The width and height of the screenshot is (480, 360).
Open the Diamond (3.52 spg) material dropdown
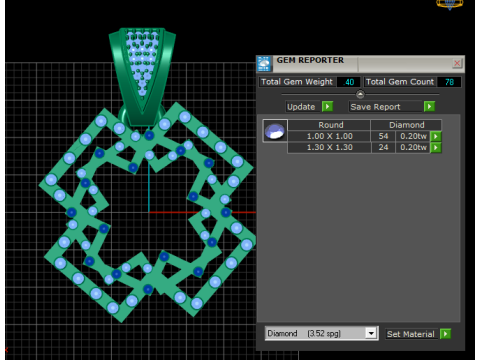coord(371,333)
